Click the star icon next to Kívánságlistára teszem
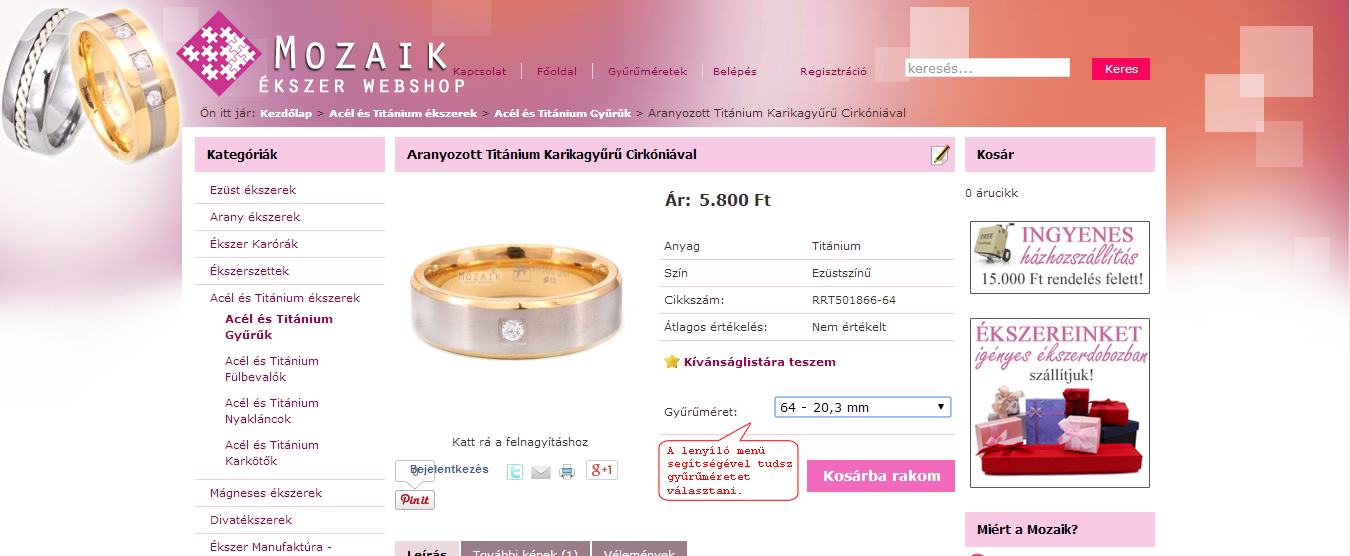The width and height of the screenshot is (1350, 556). click(x=672, y=362)
